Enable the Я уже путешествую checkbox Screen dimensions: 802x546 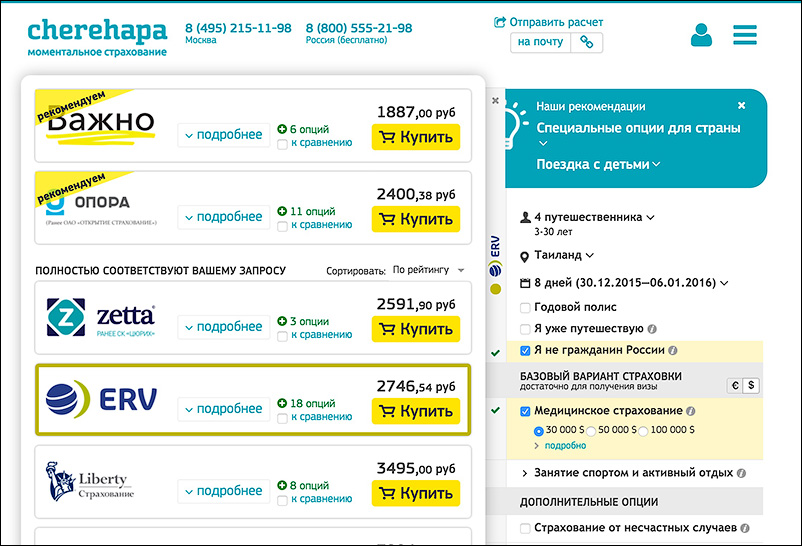tap(525, 329)
